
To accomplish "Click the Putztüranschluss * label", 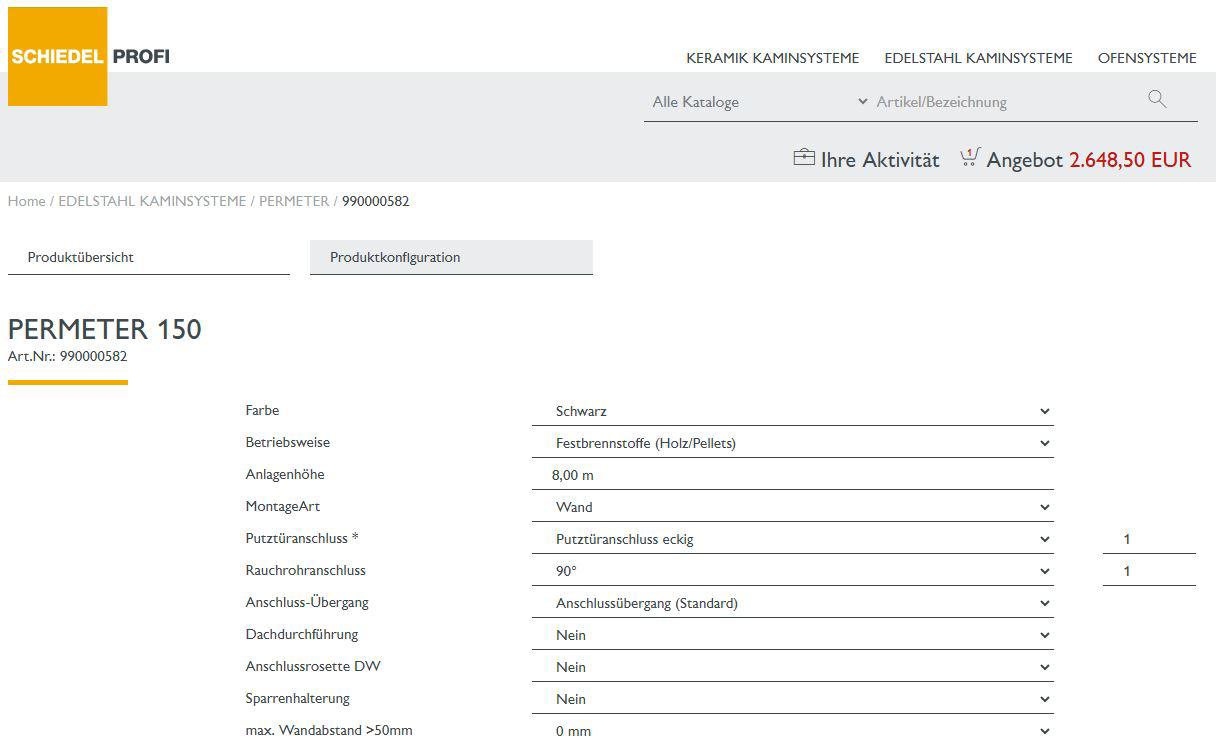I will point(302,538).
